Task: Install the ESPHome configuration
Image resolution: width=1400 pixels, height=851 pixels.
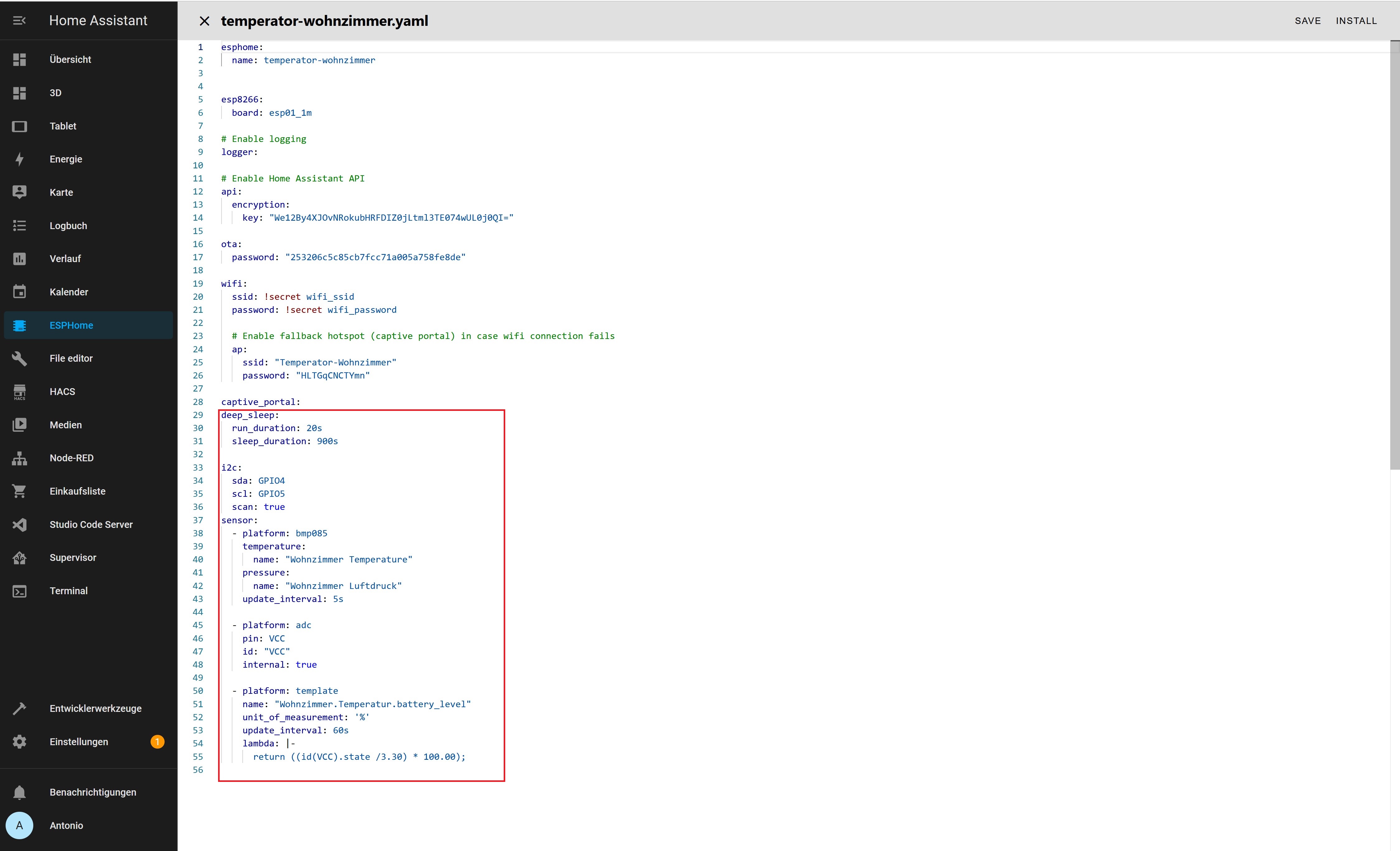Action: coord(1357,21)
